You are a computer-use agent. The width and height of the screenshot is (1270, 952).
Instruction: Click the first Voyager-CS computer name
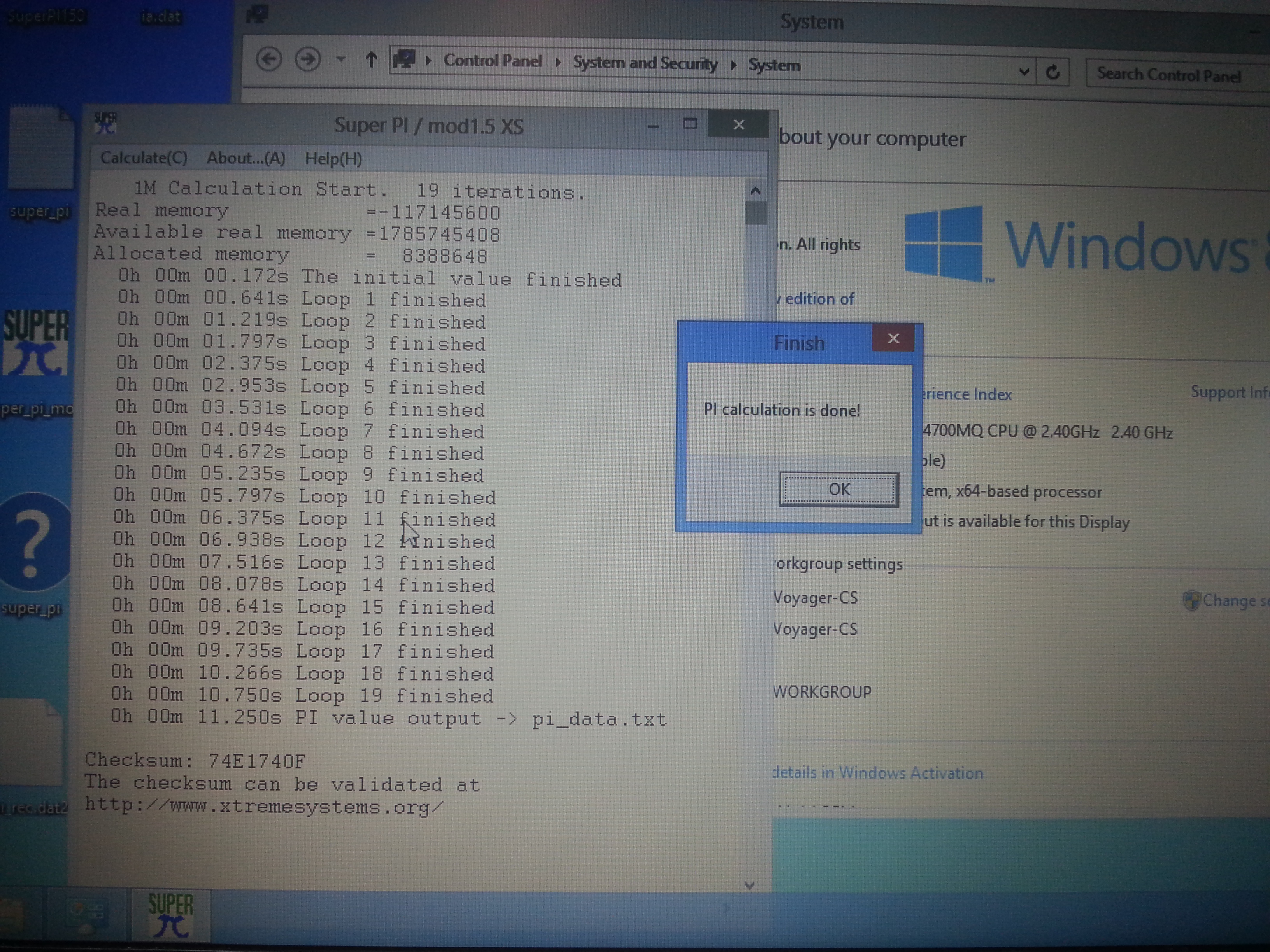coord(815,597)
